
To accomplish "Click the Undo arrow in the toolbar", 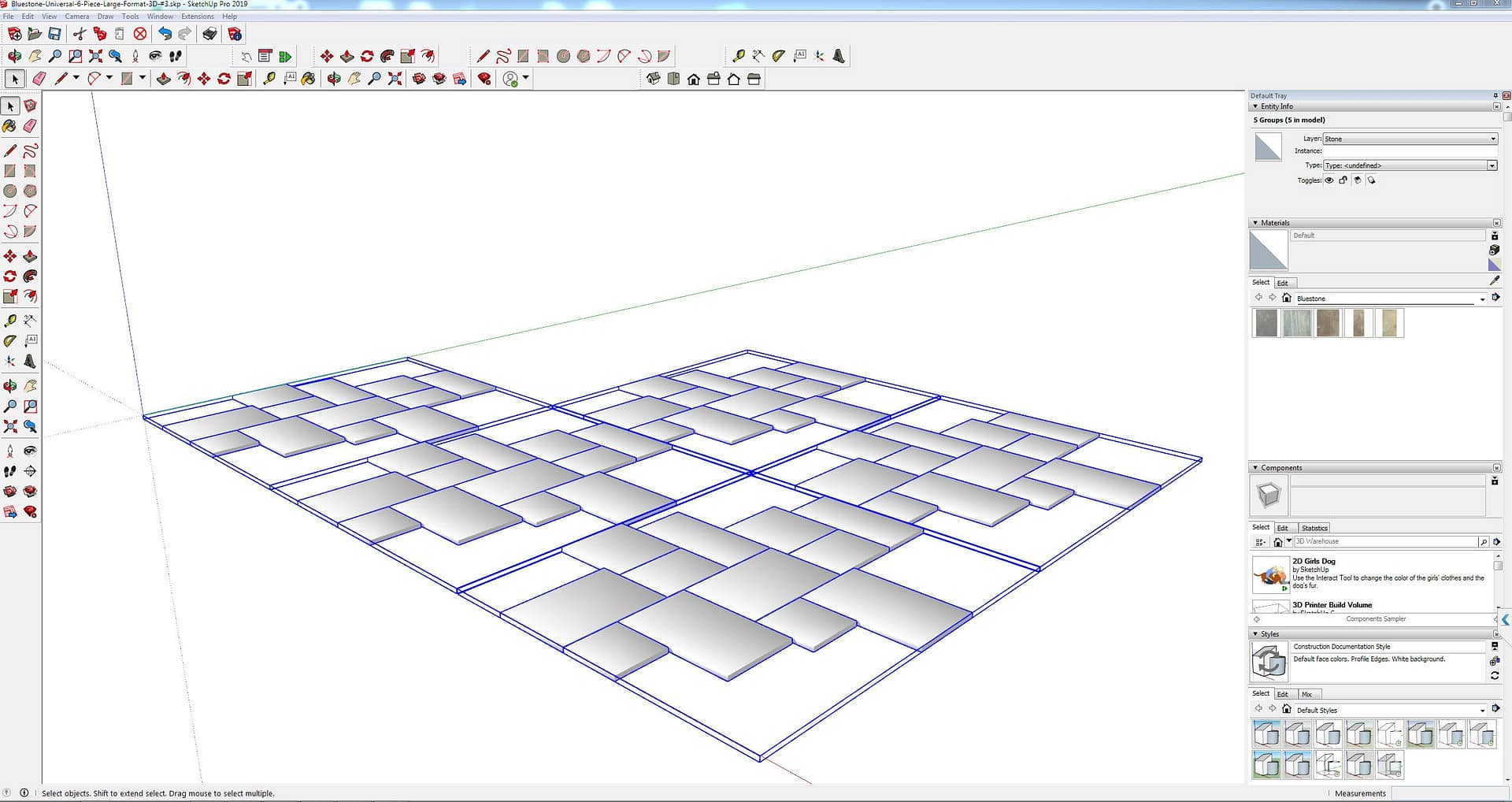I will (165, 34).
